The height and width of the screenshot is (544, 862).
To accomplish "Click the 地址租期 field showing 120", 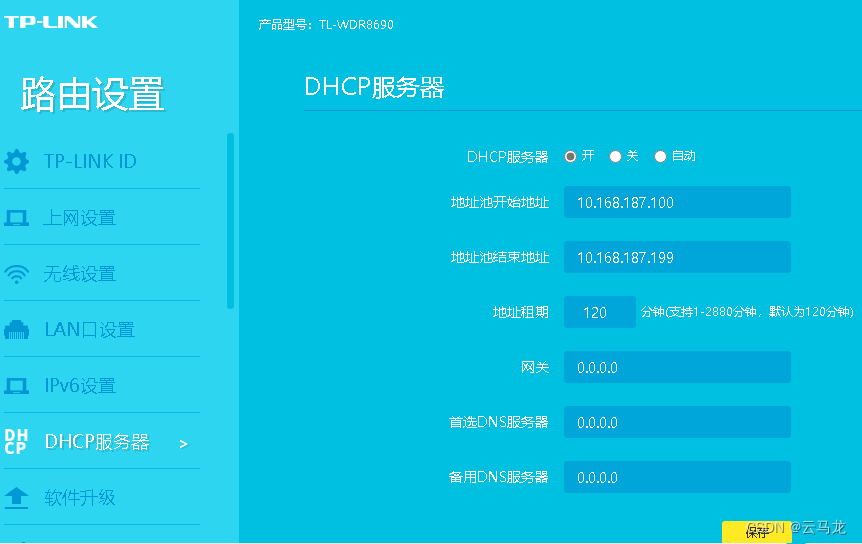I will (600, 312).
